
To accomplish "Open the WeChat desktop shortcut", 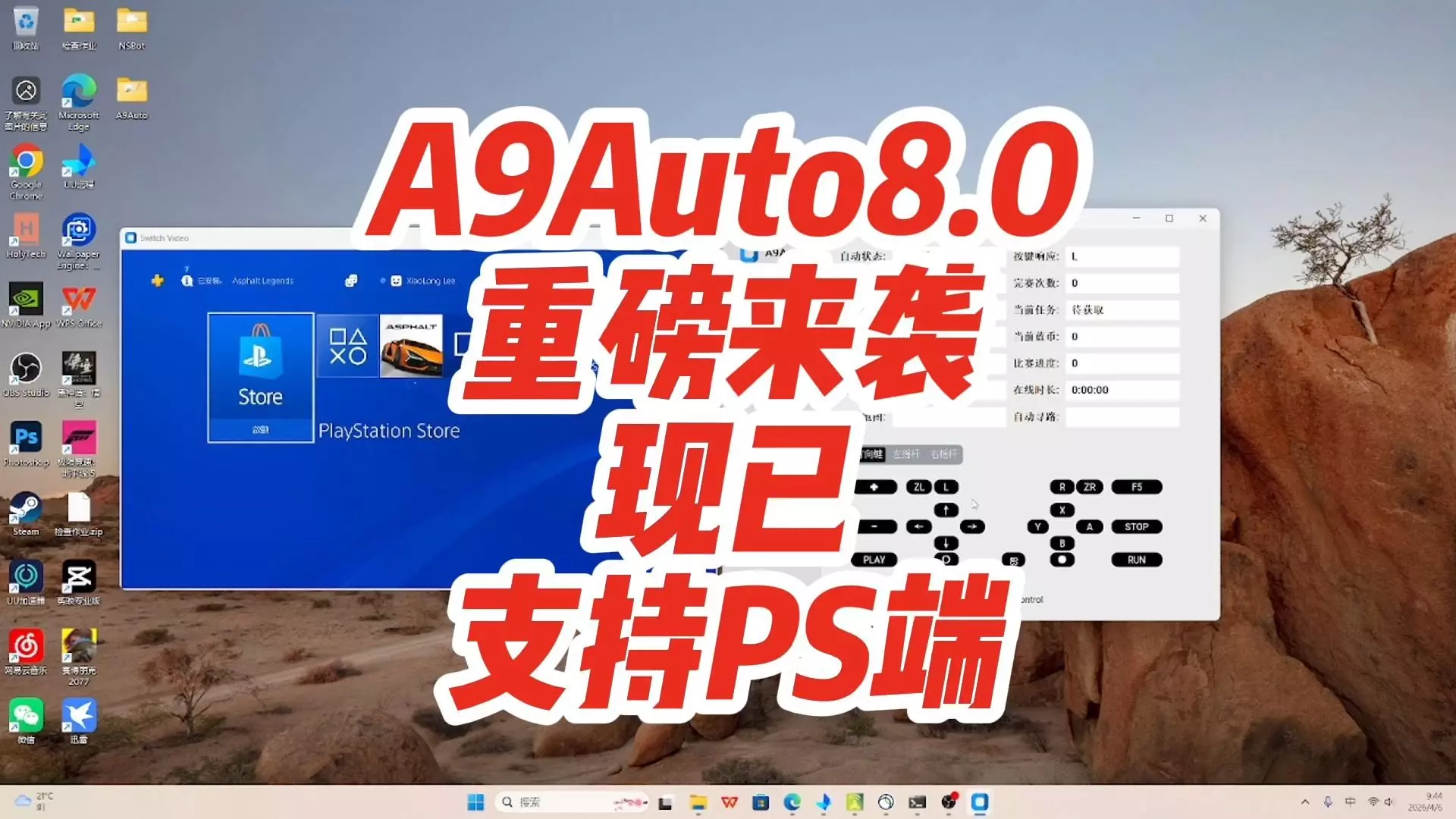I will click(26, 721).
